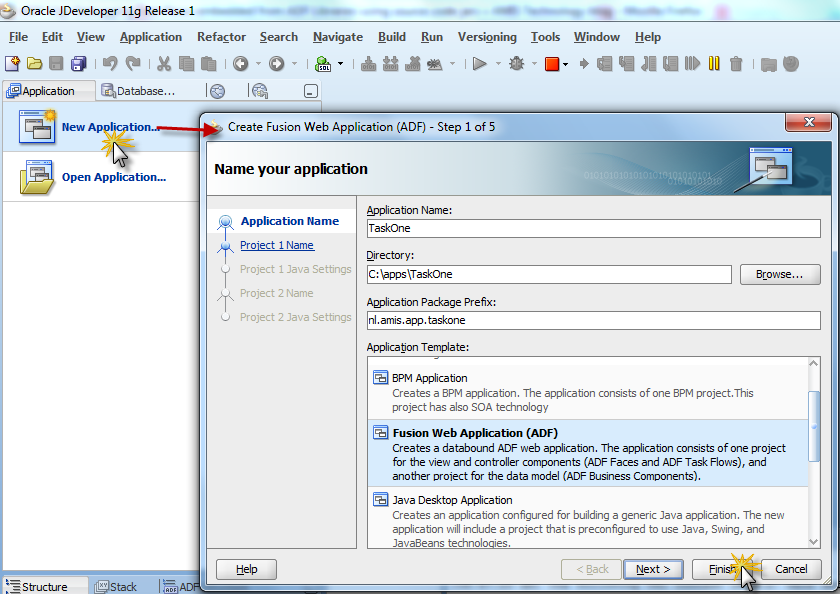Click the New file toolbar icon
This screenshot has width=840, height=594.
point(13,64)
